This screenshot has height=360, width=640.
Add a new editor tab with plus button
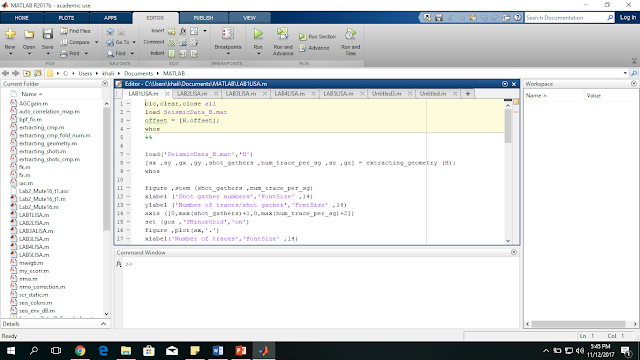pos(468,94)
